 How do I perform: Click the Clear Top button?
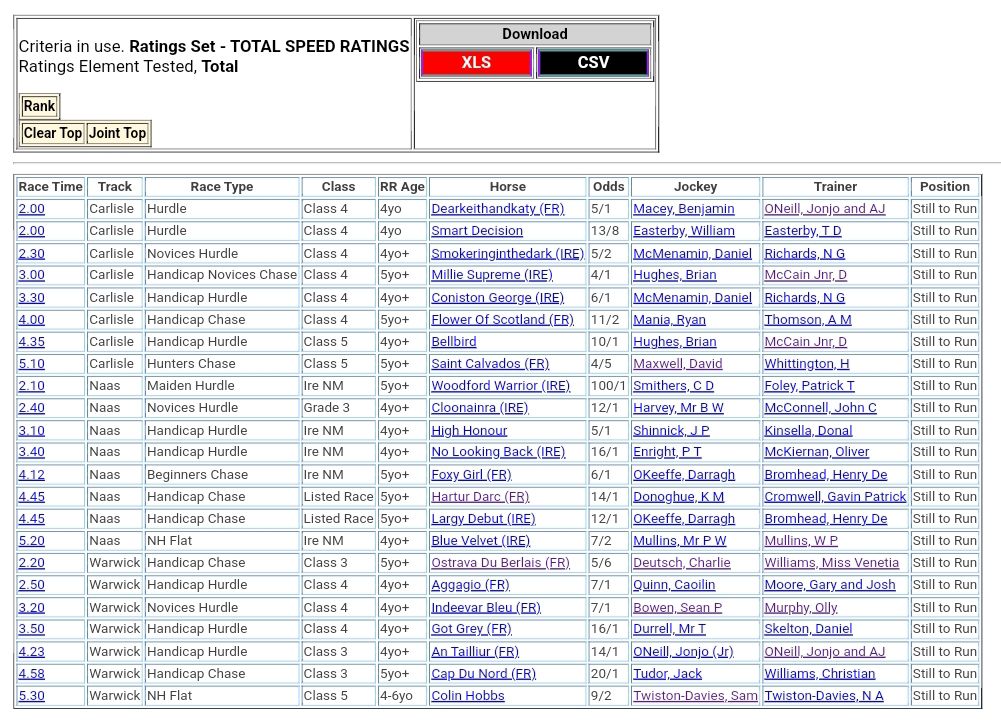[x=53, y=133]
